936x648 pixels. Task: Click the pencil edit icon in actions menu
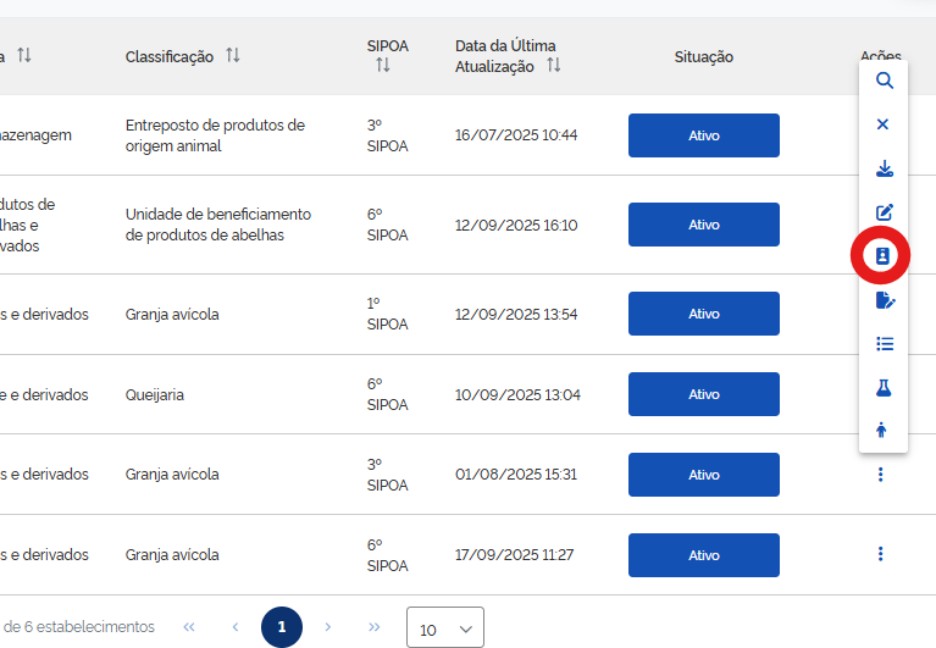(884, 212)
